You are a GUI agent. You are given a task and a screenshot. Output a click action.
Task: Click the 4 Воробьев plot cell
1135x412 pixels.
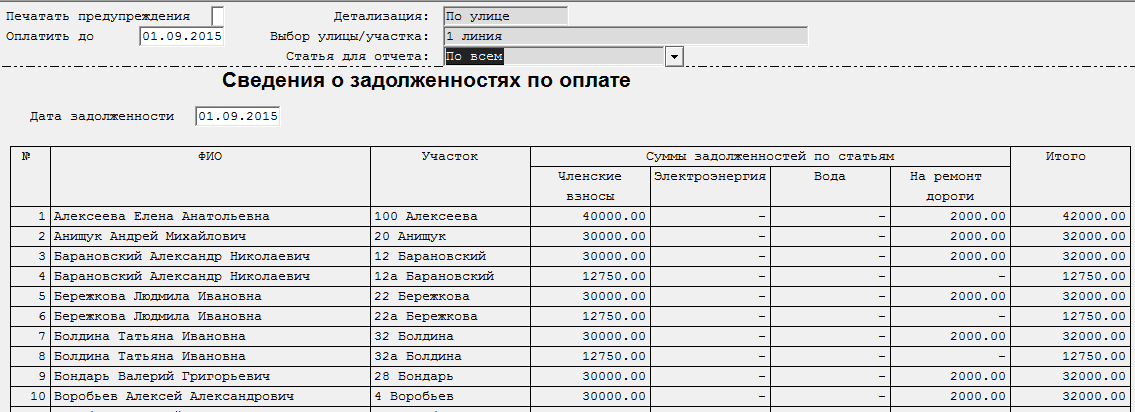pyautogui.click(x=450, y=396)
